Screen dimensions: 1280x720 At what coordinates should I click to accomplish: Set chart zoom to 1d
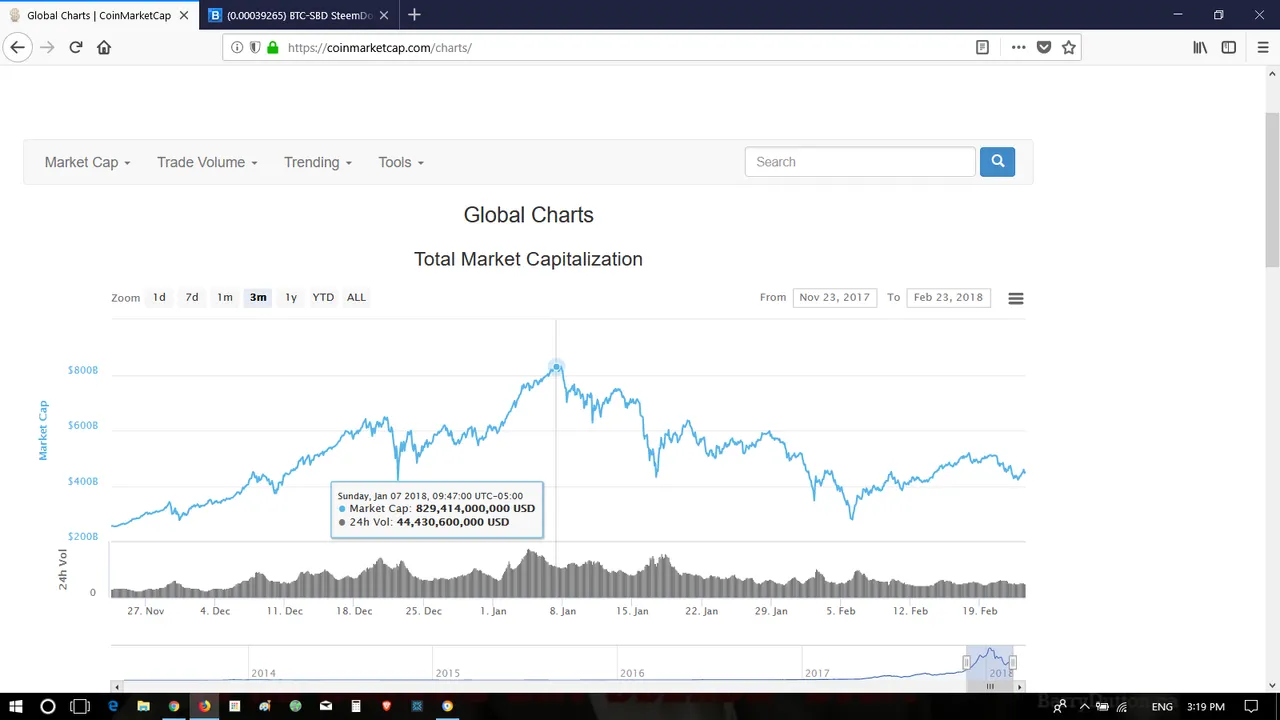point(159,297)
